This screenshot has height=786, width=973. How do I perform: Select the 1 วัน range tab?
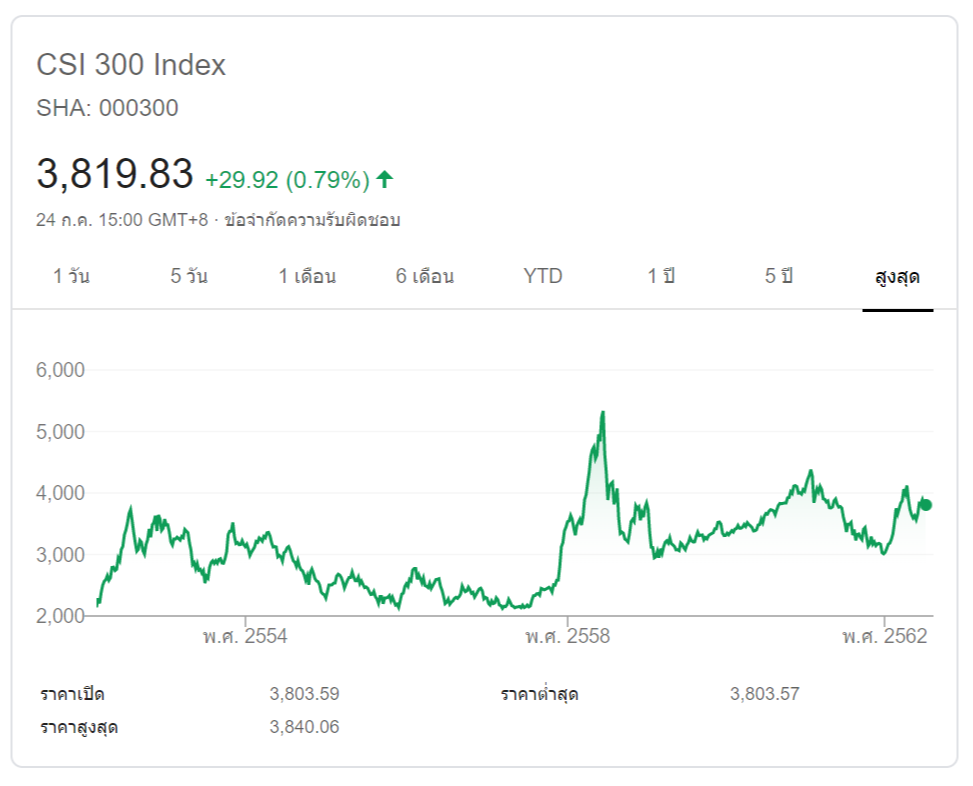pos(71,277)
